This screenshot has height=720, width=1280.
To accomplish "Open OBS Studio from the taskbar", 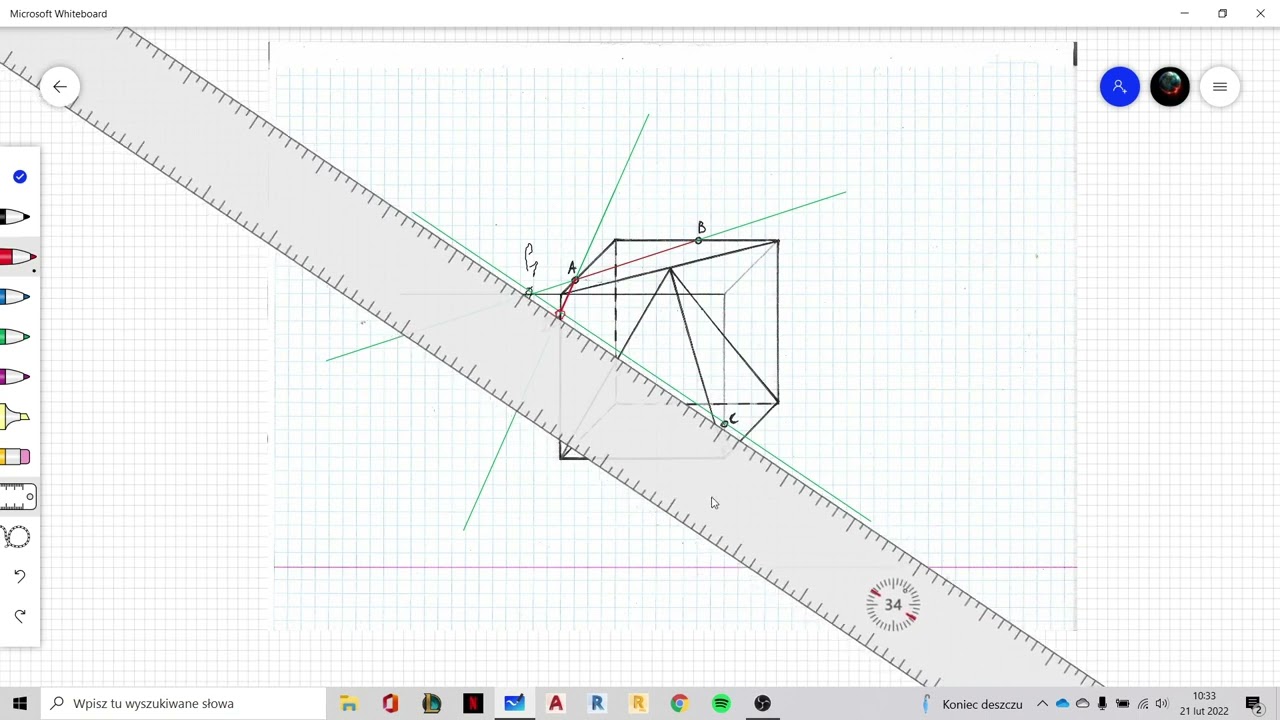I will 762,703.
